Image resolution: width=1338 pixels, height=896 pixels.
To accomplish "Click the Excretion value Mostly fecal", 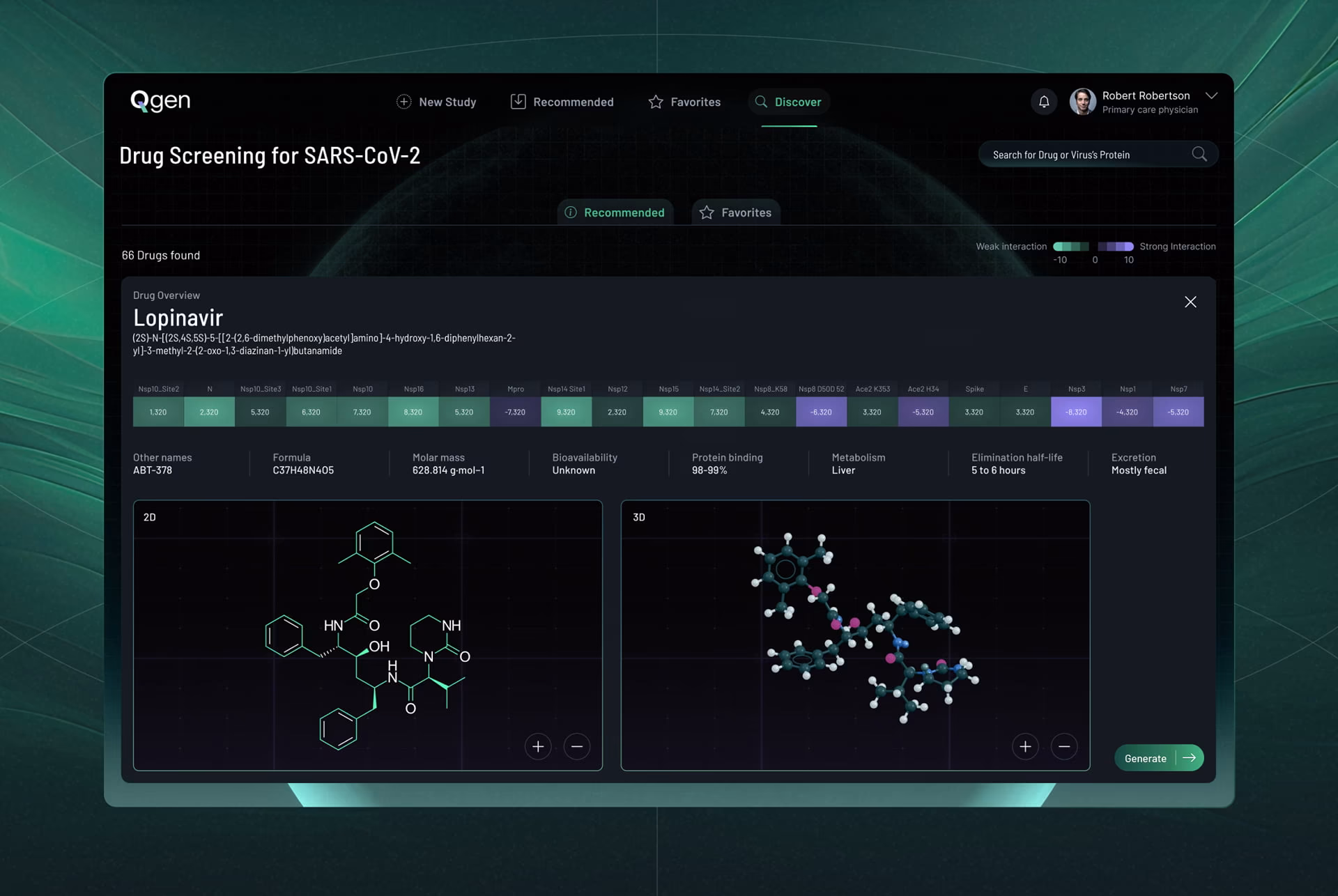I will coord(1139,470).
